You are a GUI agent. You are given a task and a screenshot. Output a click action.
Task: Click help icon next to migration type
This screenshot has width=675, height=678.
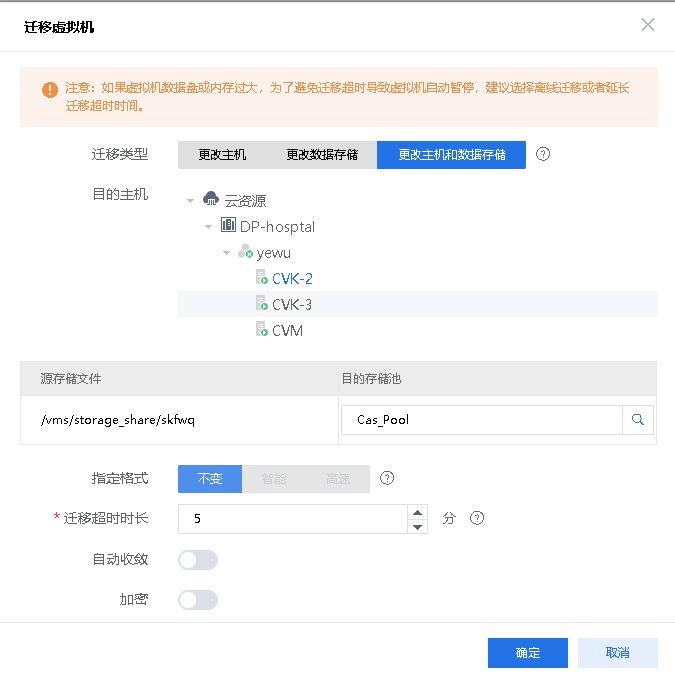pyautogui.click(x=544, y=155)
